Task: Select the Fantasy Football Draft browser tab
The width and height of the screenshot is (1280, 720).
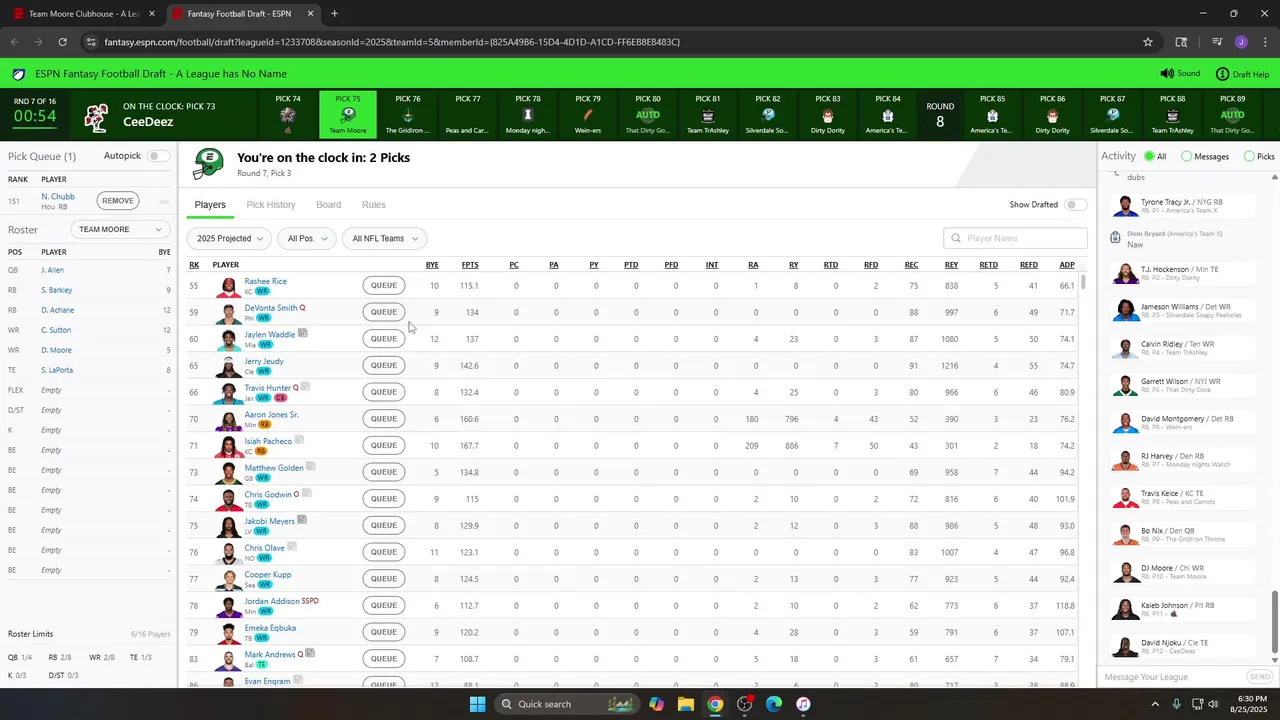Action: (x=243, y=14)
